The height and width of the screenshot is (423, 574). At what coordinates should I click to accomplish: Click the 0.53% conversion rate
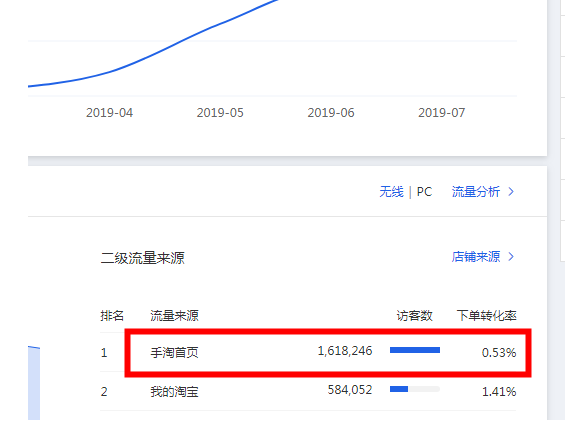point(499,353)
